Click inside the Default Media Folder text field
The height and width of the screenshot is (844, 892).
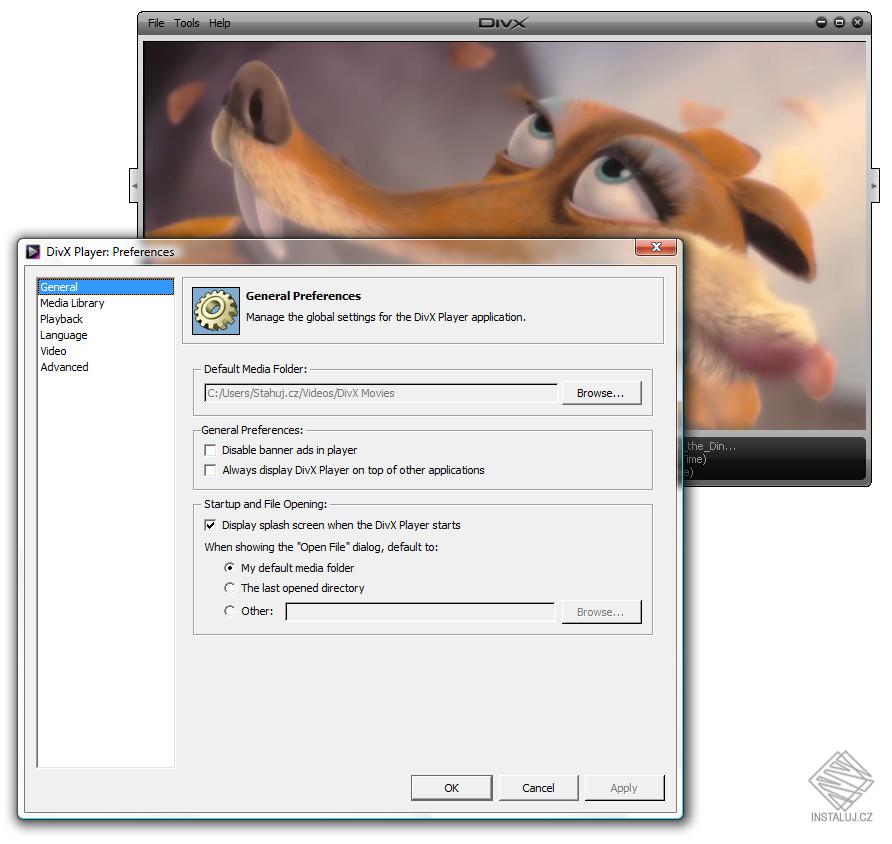(x=380, y=393)
